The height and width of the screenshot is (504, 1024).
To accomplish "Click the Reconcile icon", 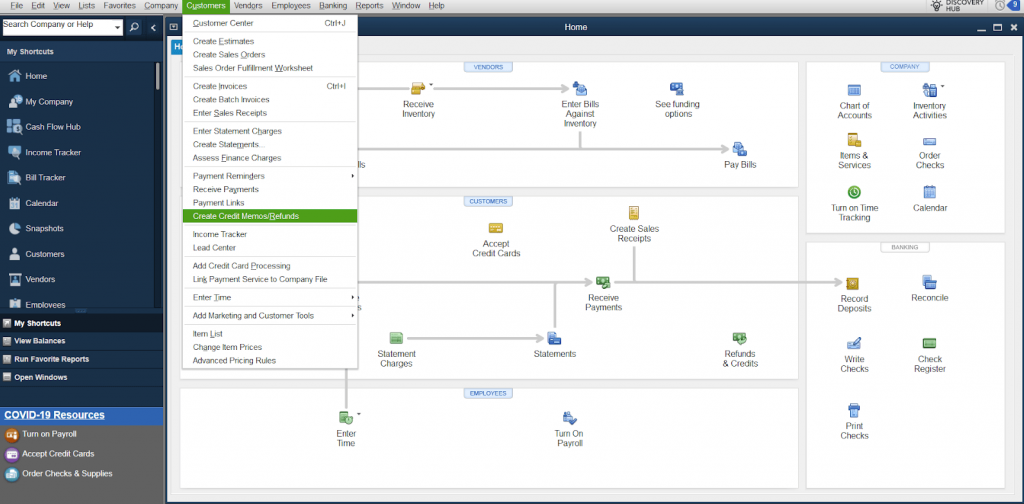I will (929, 282).
